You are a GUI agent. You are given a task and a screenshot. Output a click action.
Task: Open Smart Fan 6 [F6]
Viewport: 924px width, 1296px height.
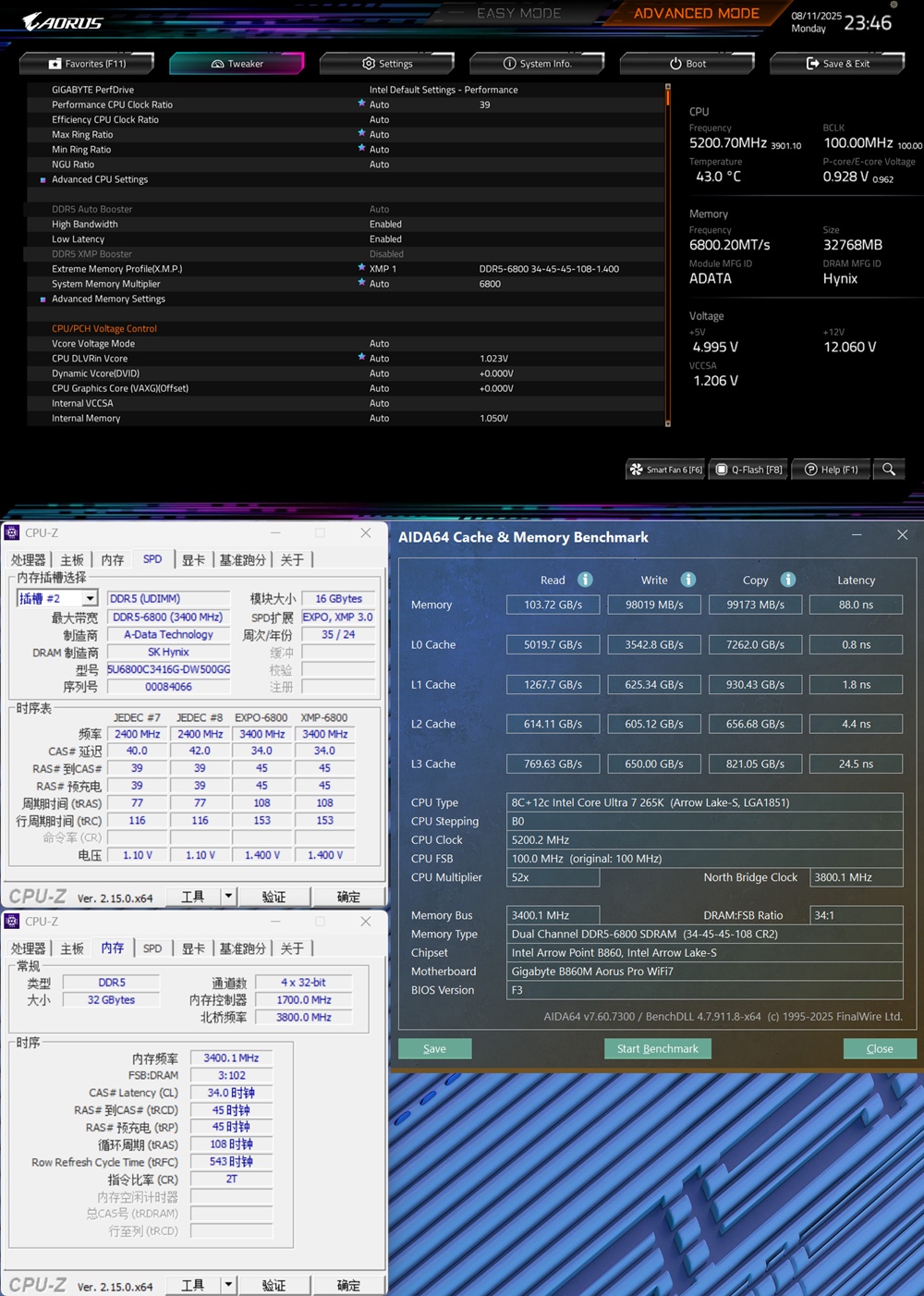pos(665,470)
